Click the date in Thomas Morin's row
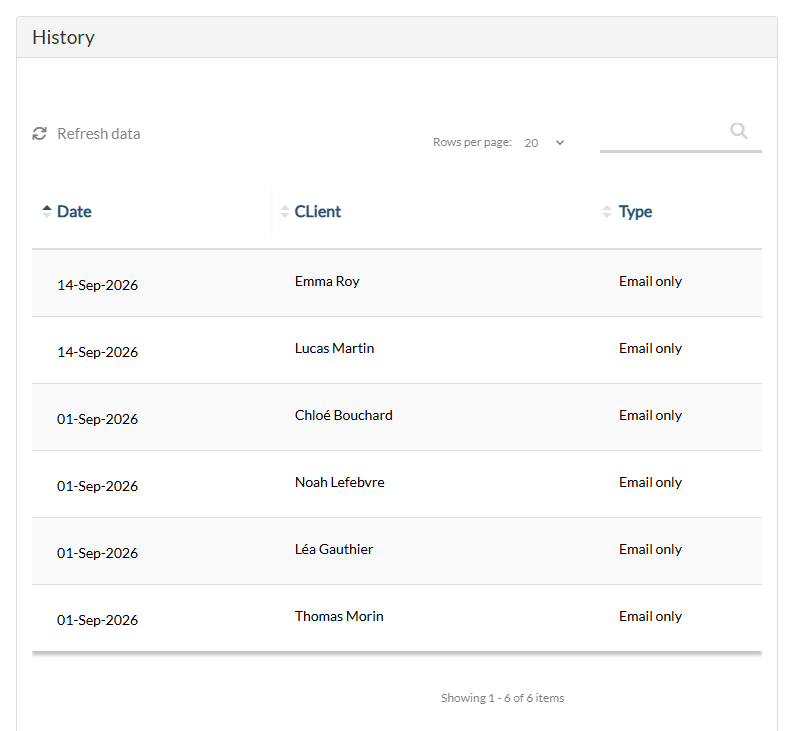 [97, 620]
